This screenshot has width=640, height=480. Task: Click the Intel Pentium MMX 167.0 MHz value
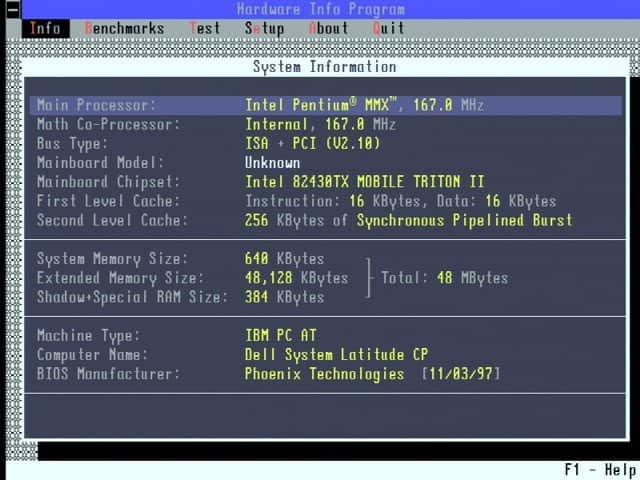364,105
